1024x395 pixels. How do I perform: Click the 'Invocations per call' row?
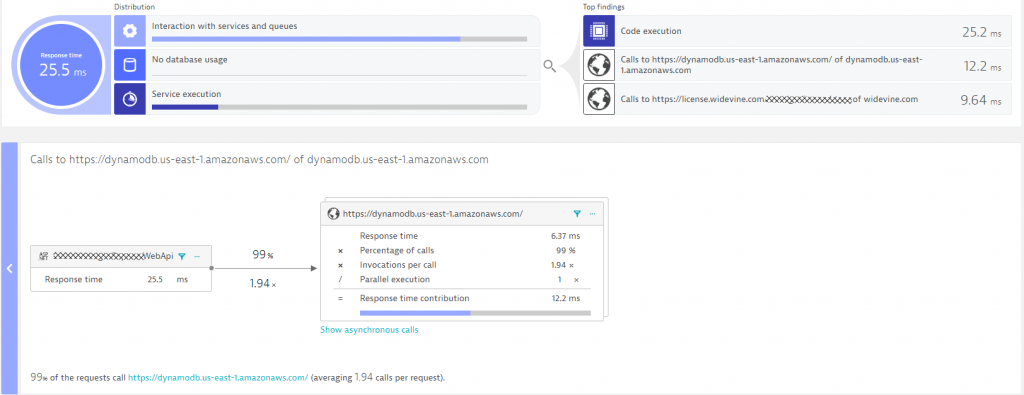point(463,265)
